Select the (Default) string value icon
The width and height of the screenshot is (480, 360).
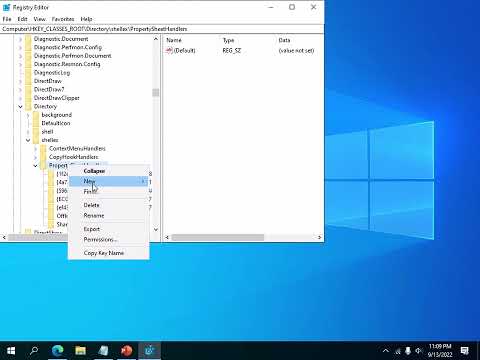[x=169, y=50]
